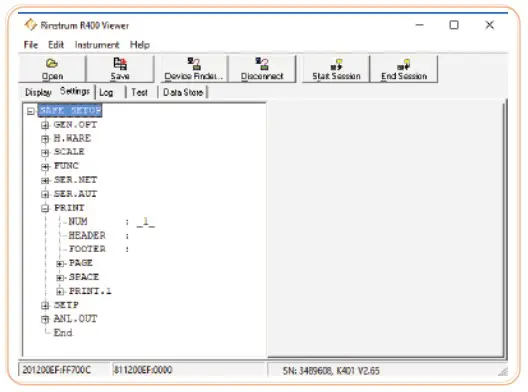Expand the ANL.OUT node
528x392 pixels.
45,319
